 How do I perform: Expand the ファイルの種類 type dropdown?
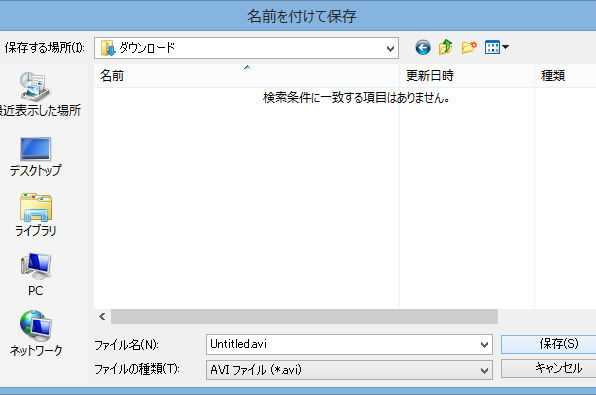pos(484,370)
